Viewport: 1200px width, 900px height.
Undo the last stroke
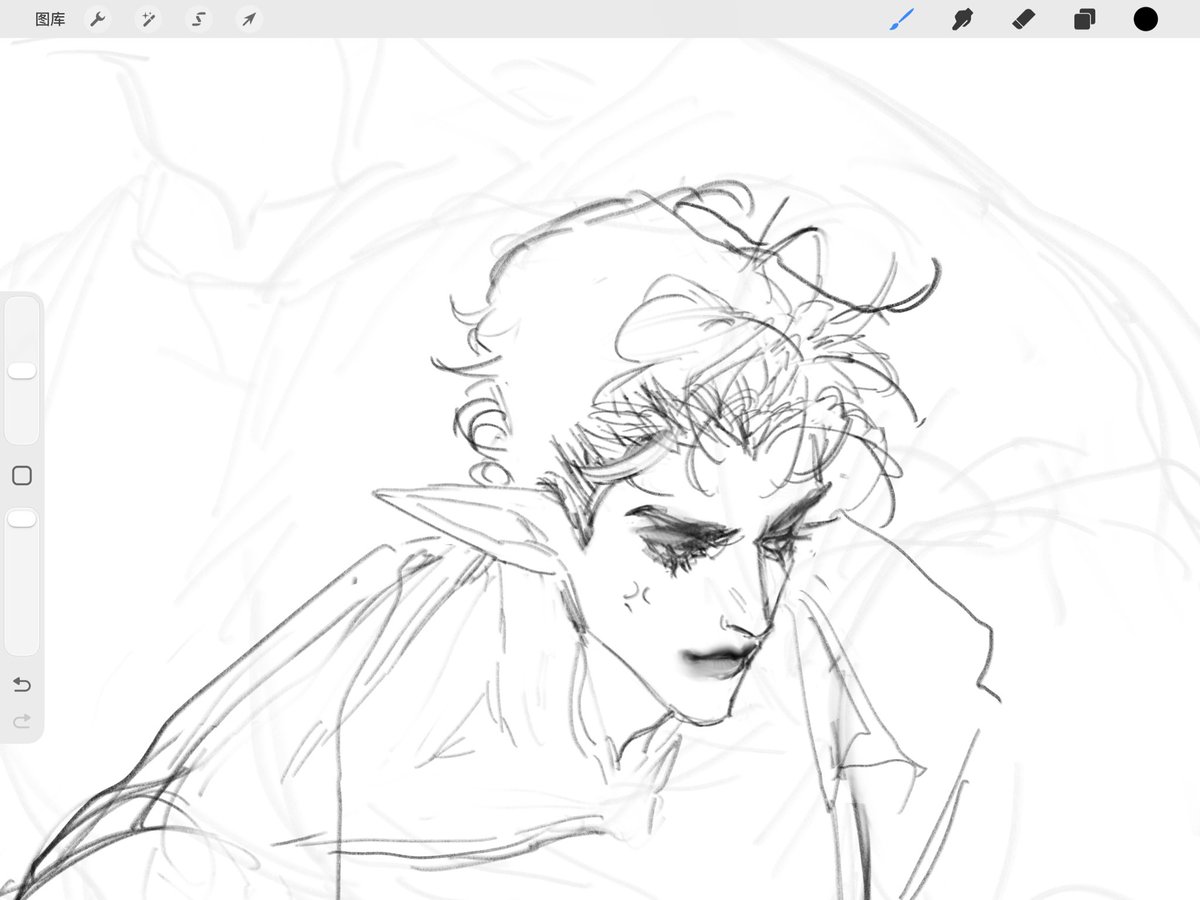click(21, 685)
